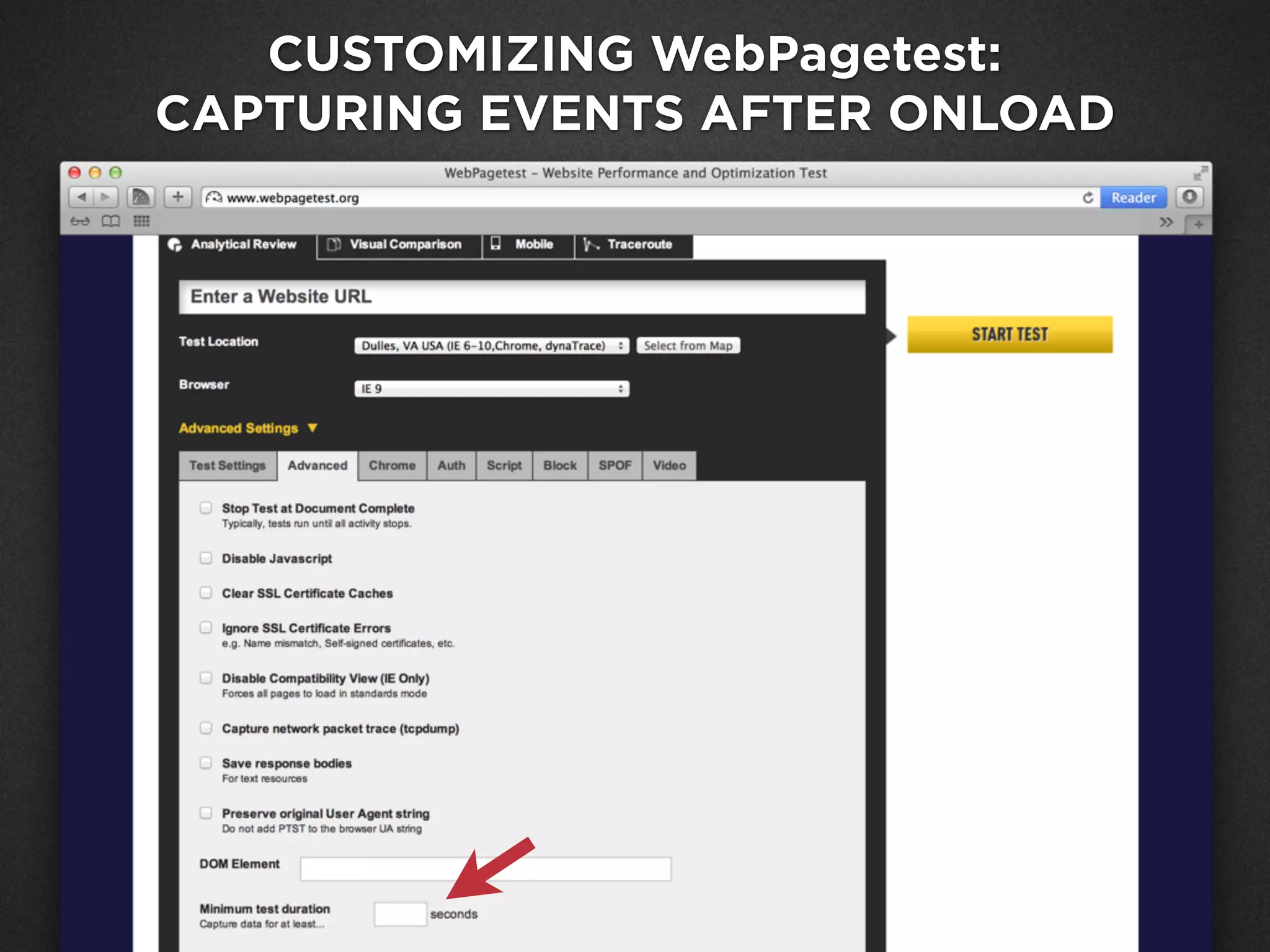This screenshot has height=952, width=1270.
Task: Click the Traceroute graph icon
Action: click(x=590, y=245)
